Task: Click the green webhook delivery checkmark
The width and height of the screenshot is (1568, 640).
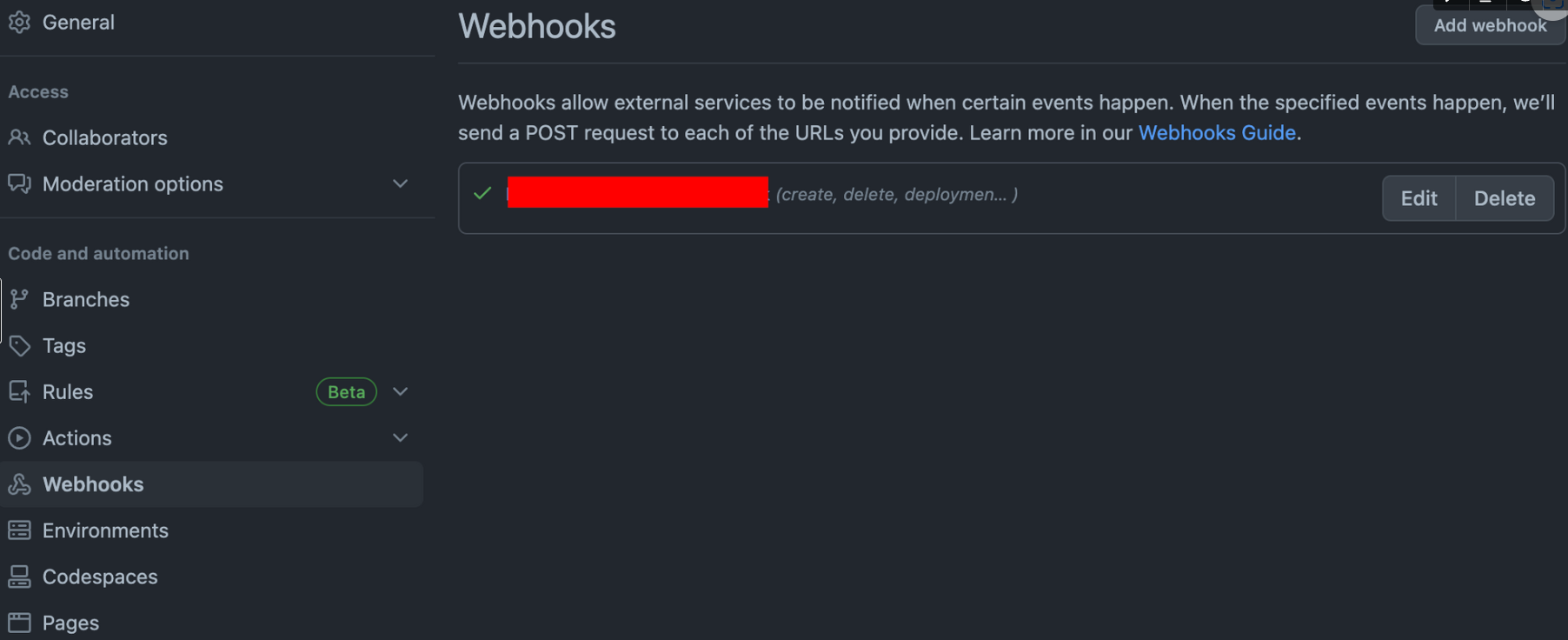Action: (482, 193)
